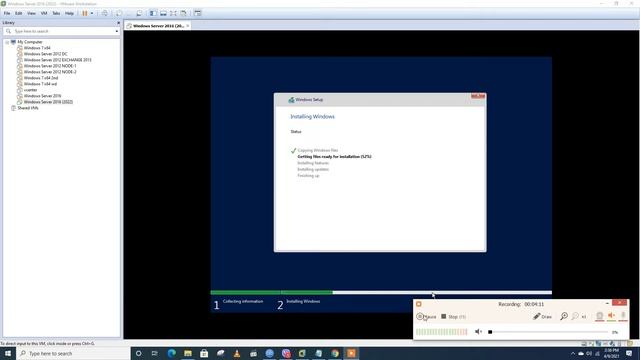The width and height of the screenshot is (640, 360).
Task: Toggle the recorder microphone icon
Action: pyautogui.click(x=623, y=316)
